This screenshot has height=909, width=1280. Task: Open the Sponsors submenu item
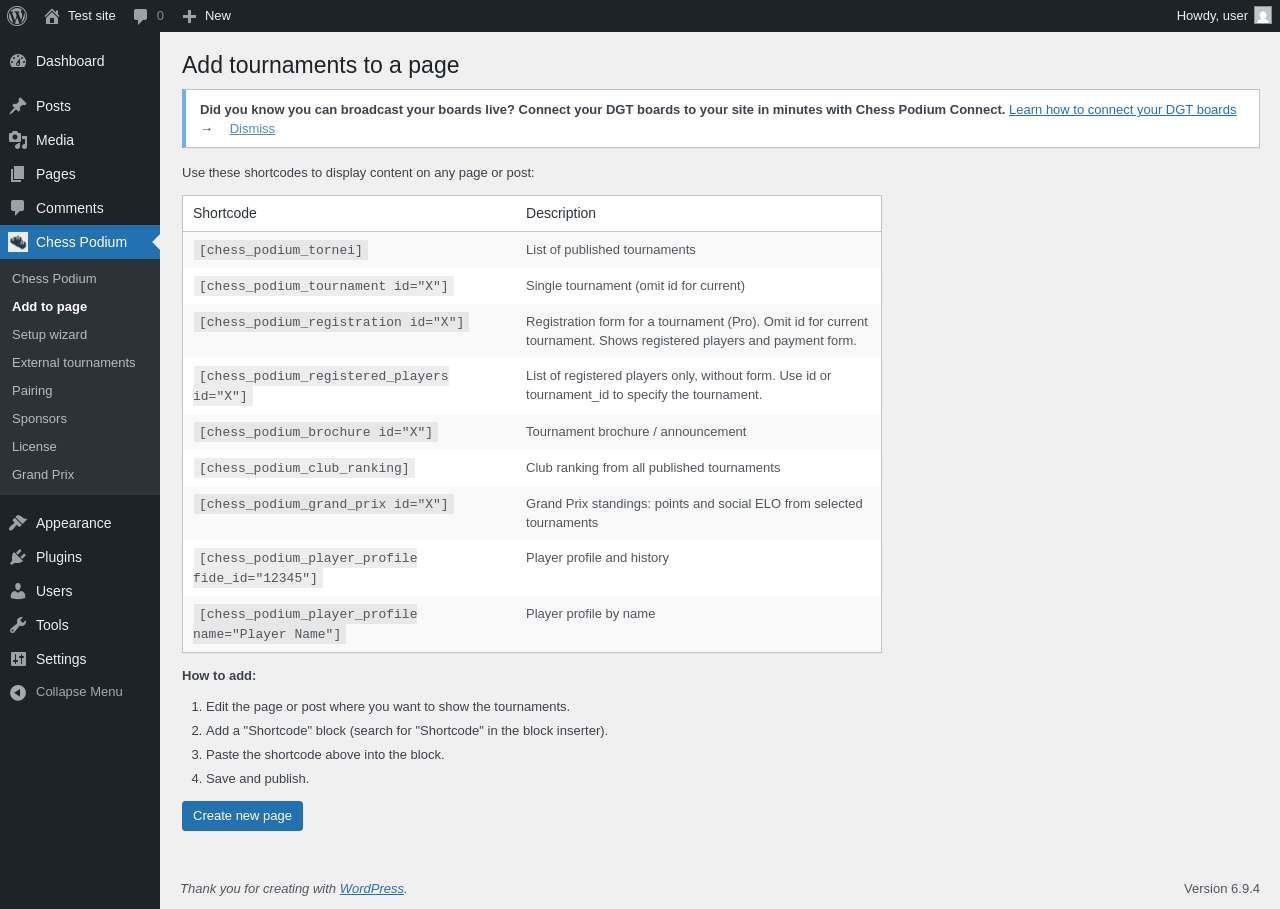(x=39, y=419)
